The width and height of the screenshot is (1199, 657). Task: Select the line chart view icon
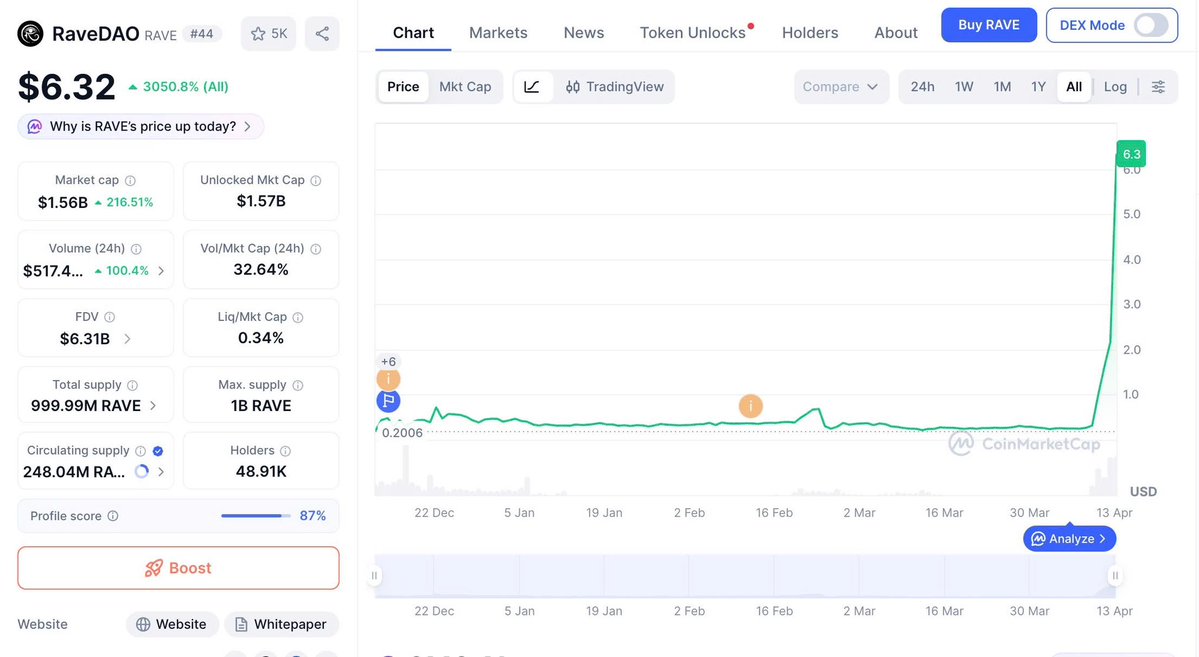click(x=533, y=87)
